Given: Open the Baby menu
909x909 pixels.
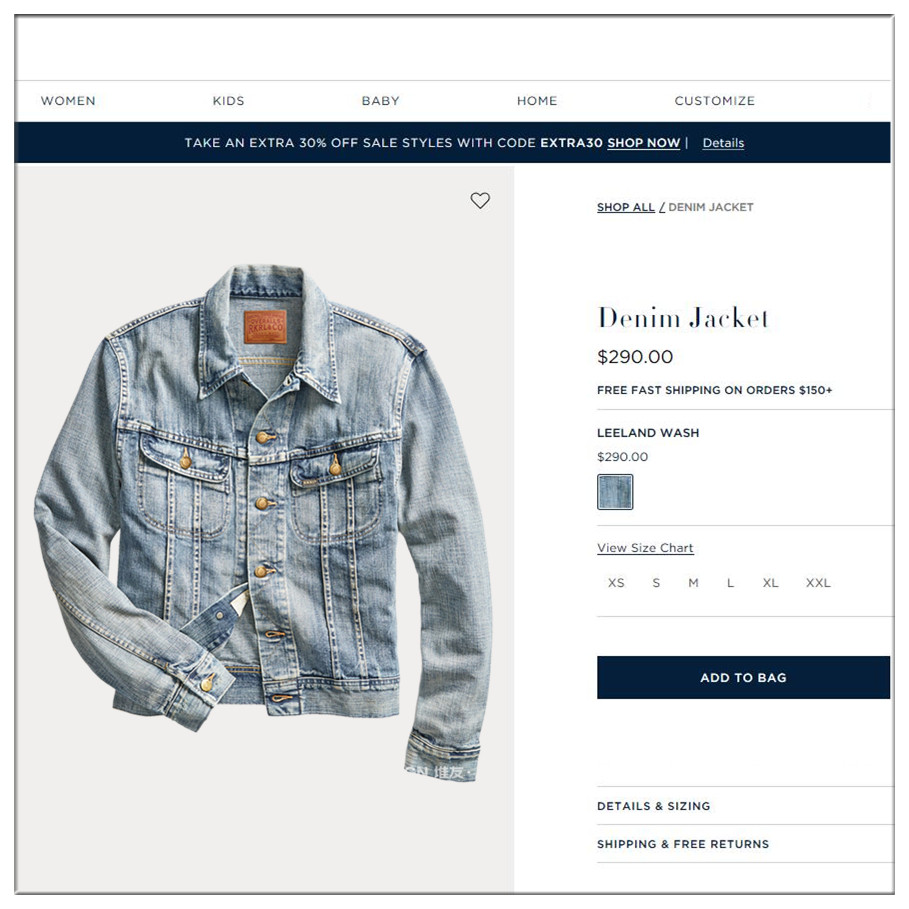Looking at the screenshot, I should coord(380,101).
